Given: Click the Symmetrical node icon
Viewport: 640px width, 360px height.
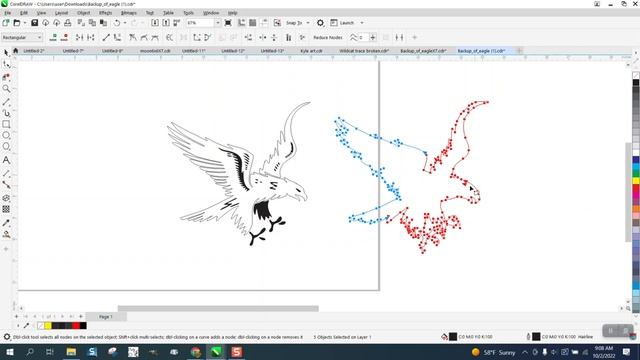Looking at the screenshot, I should click(155, 38).
